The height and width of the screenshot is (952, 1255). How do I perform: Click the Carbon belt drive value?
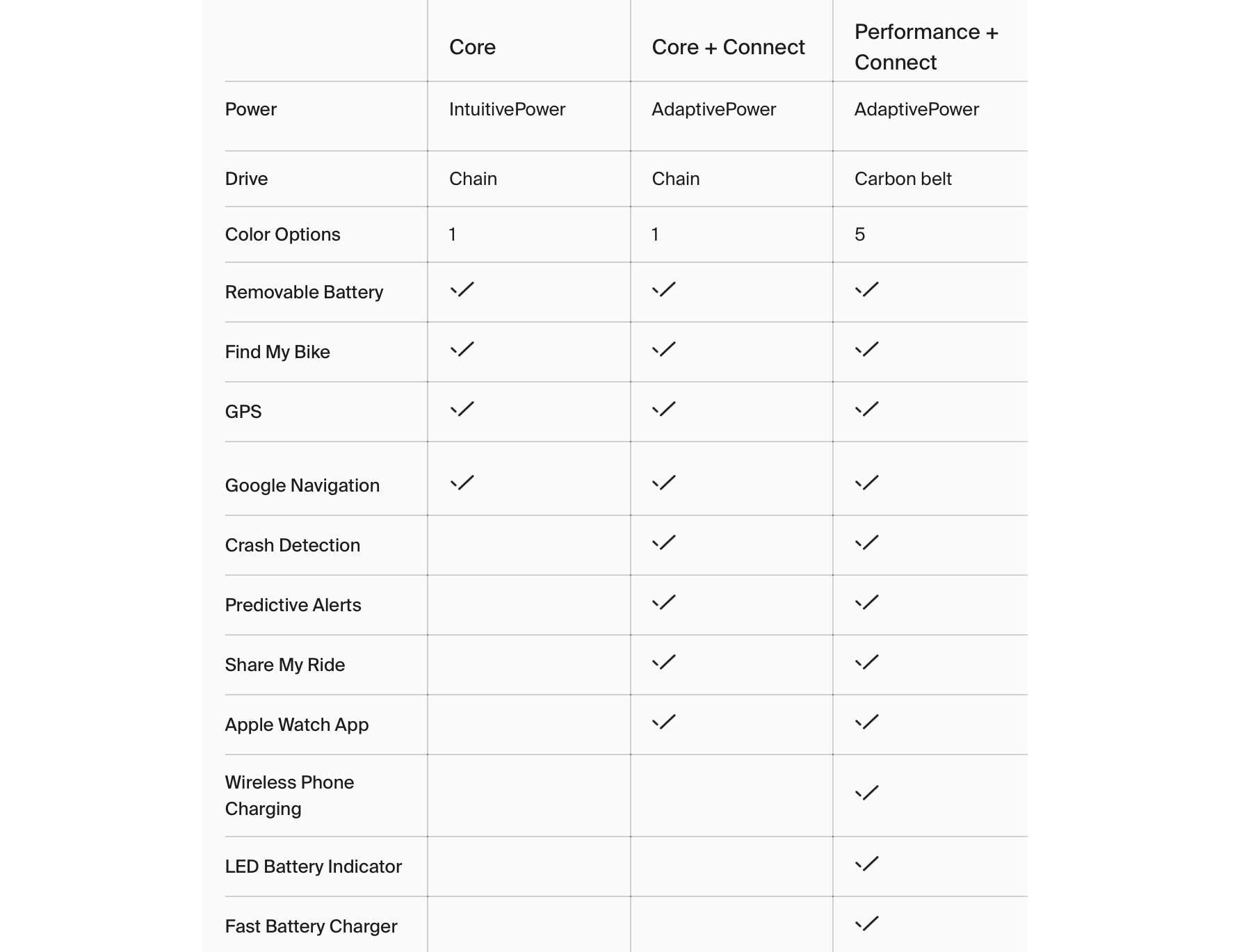[902, 179]
